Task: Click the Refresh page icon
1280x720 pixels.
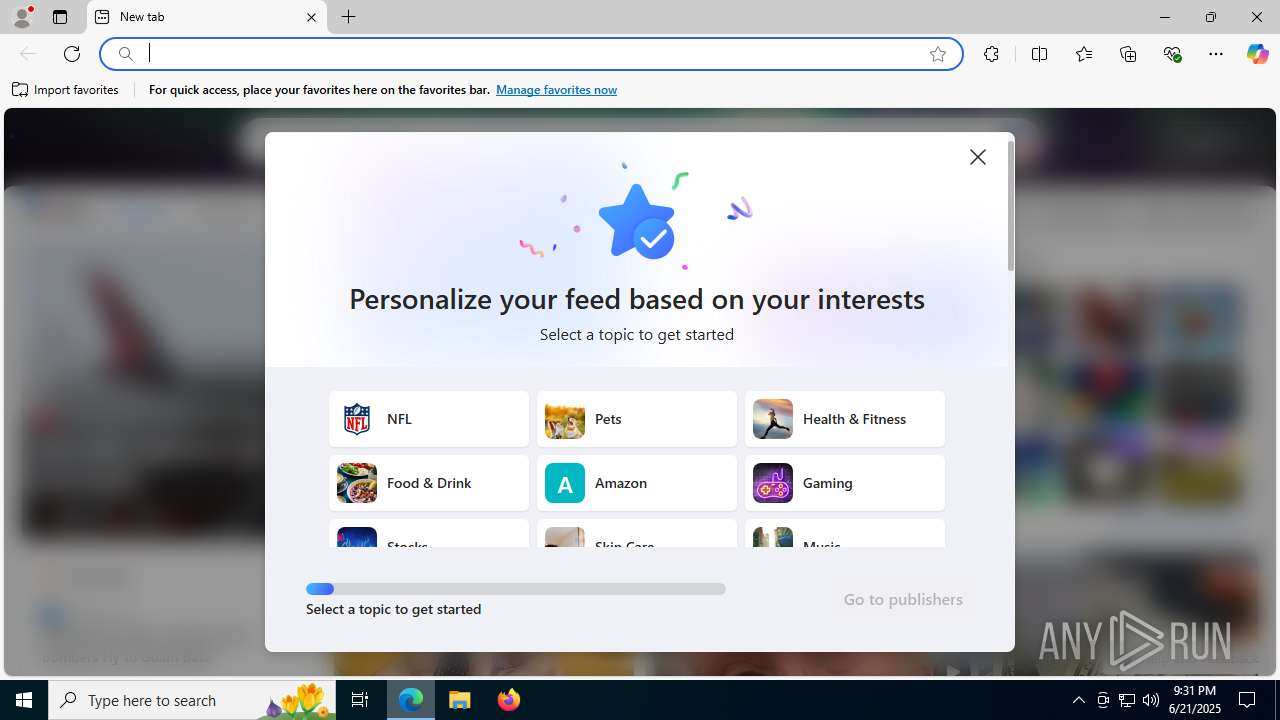Action: [72, 54]
